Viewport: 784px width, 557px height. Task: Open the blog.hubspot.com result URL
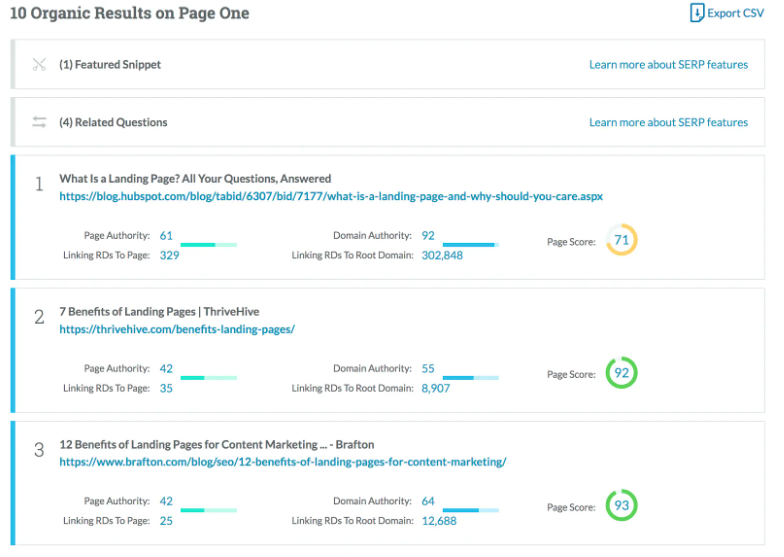click(330, 197)
